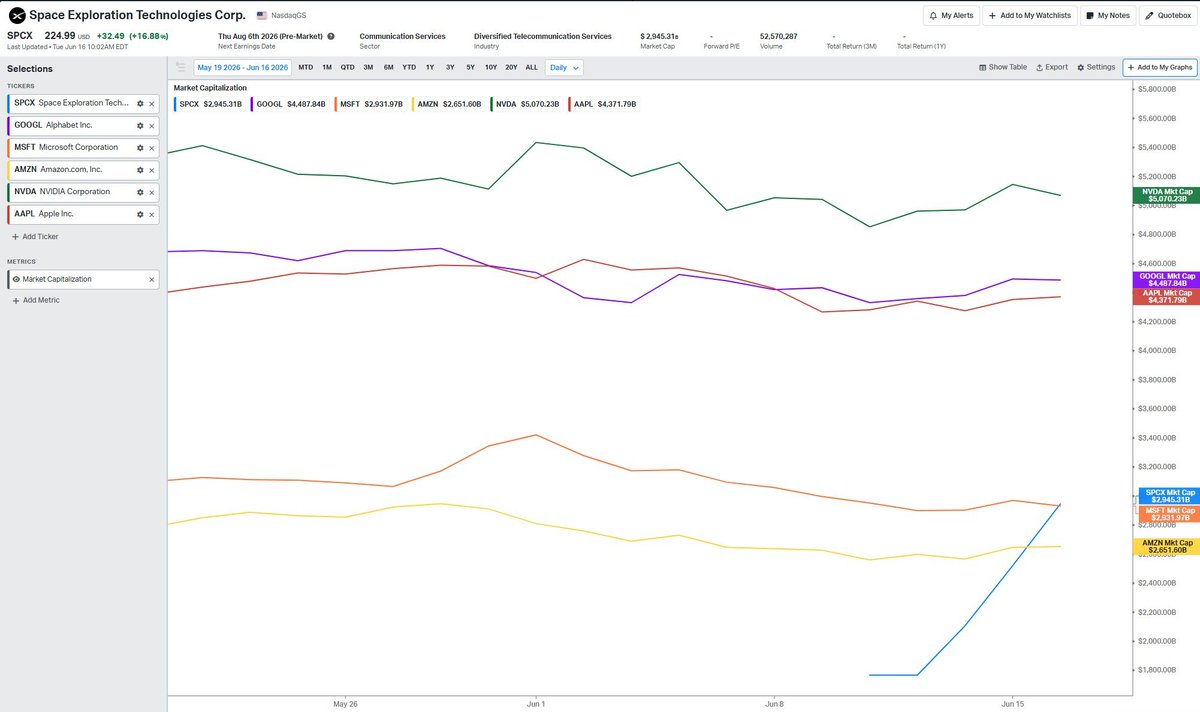Open settings gear for AMZN ticker
The width and height of the screenshot is (1200, 712).
pos(140,170)
